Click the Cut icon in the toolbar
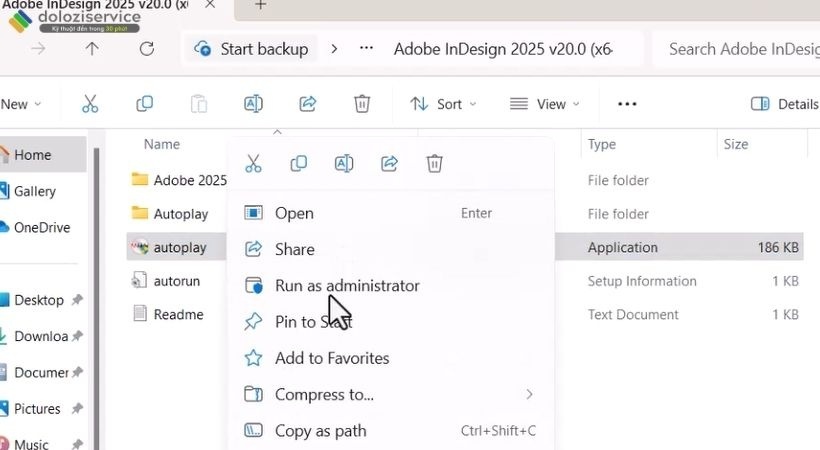Image resolution: width=820 pixels, height=450 pixels. (x=90, y=104)
